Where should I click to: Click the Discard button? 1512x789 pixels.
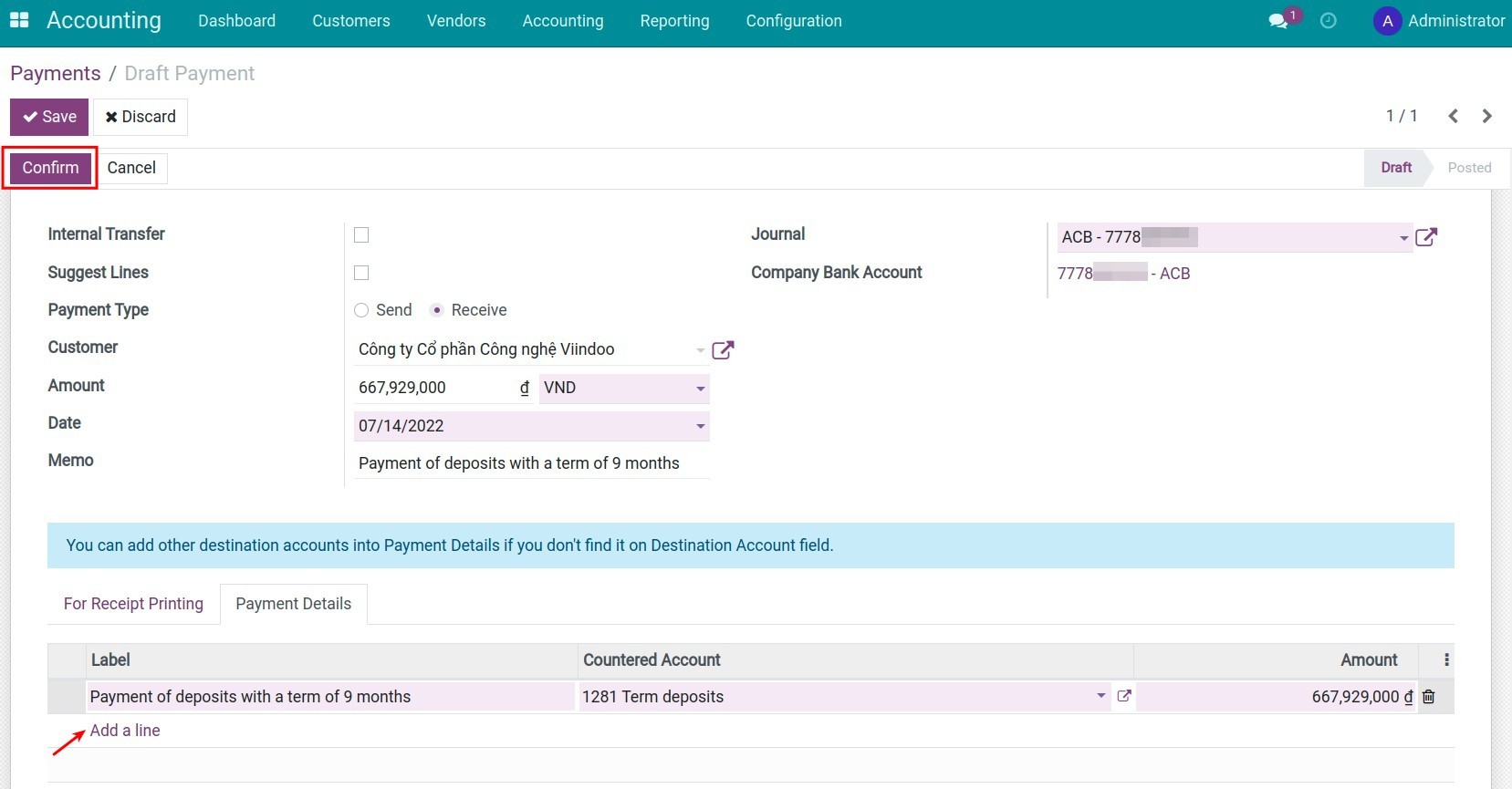(x=141, y=117)
